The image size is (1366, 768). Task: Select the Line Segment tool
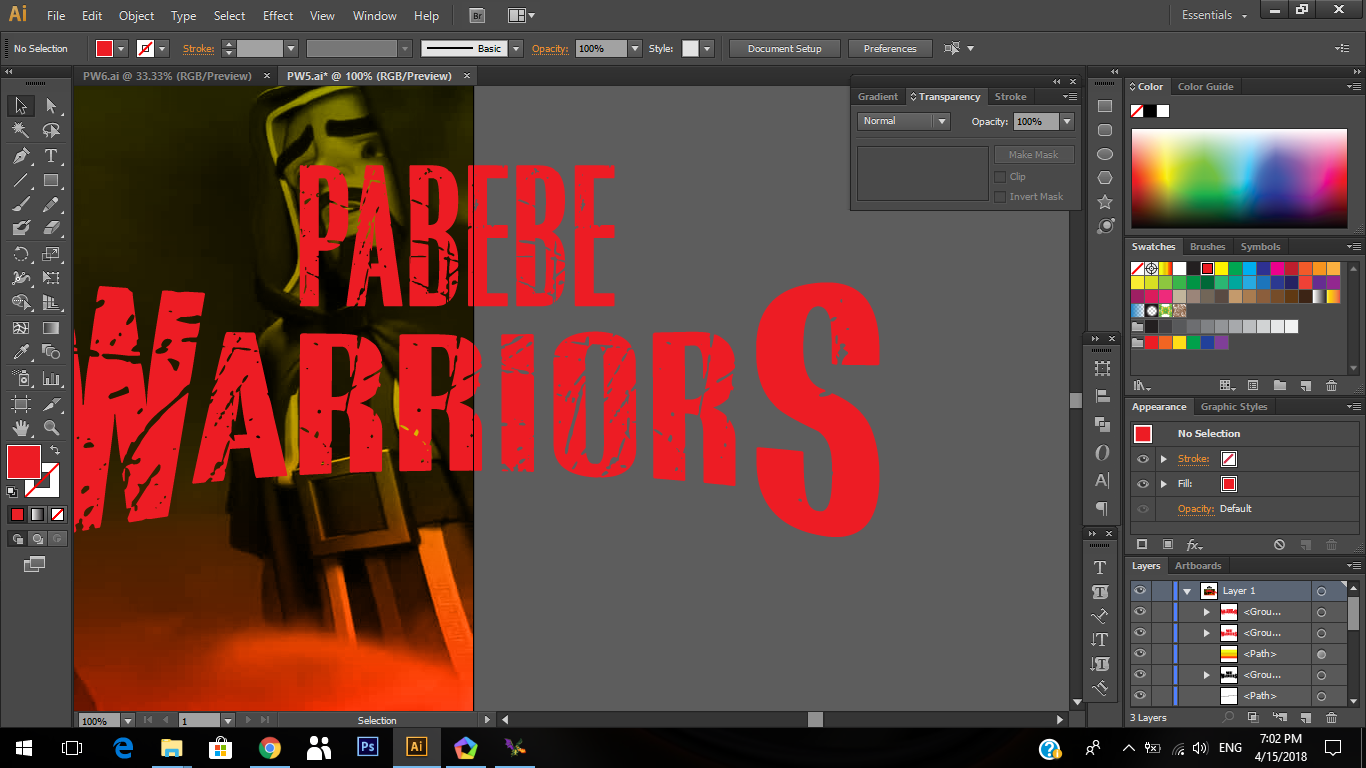(20, 181)
